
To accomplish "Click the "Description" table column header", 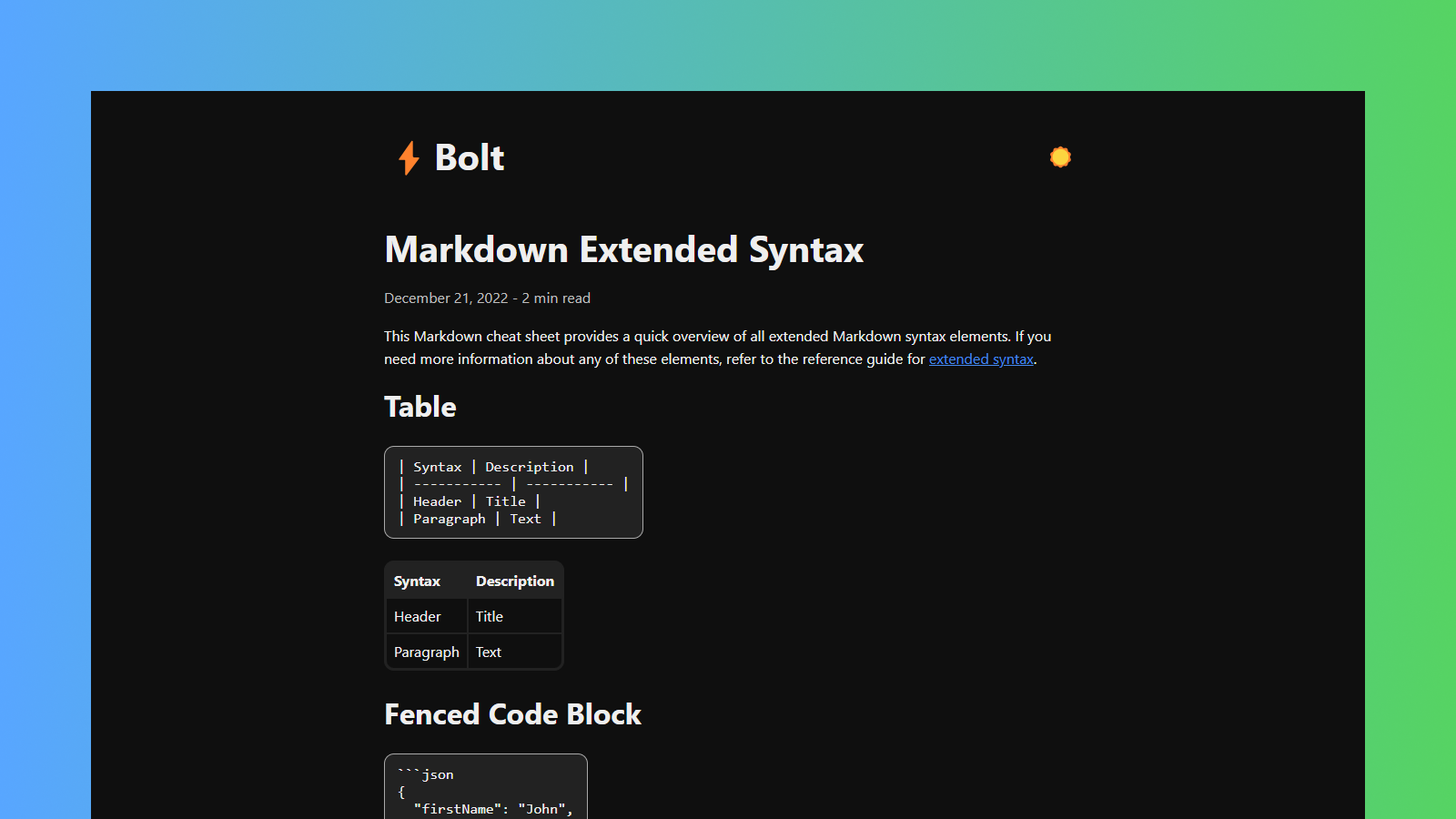I will pyautogui.click(x=514, y=581).
